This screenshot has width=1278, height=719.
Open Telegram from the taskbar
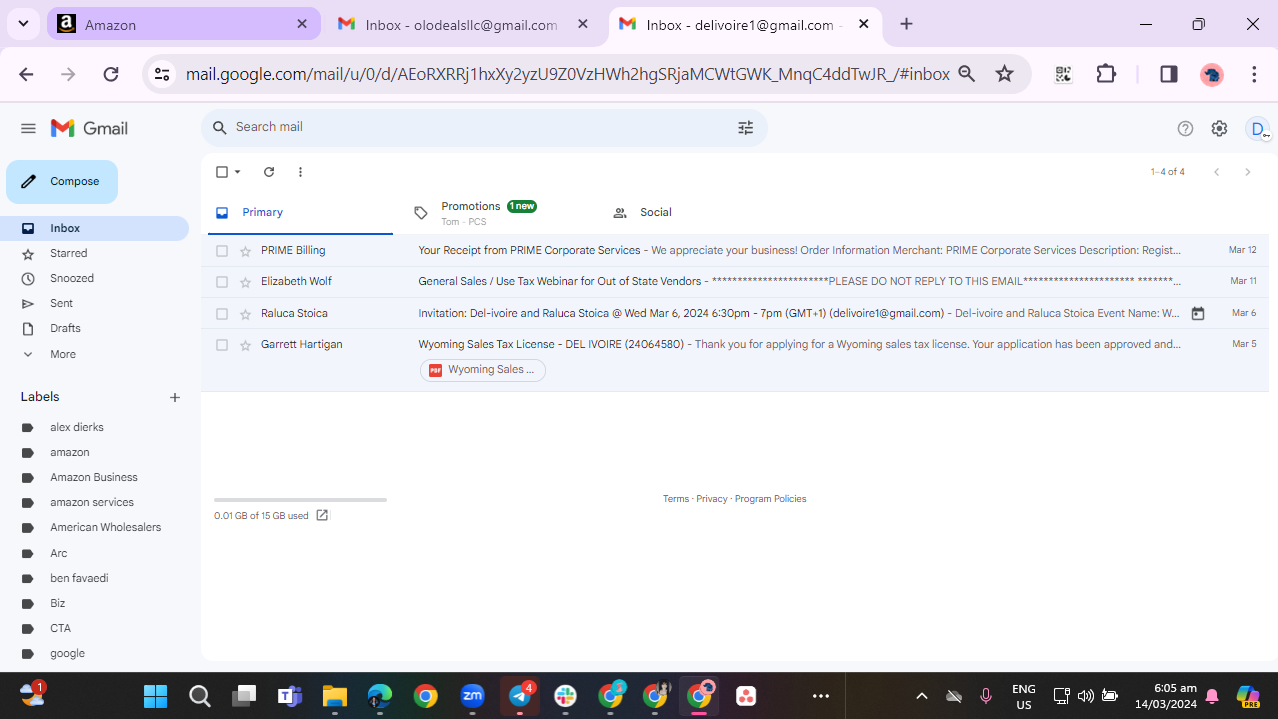pyautogui.click(x=520, y=696)
